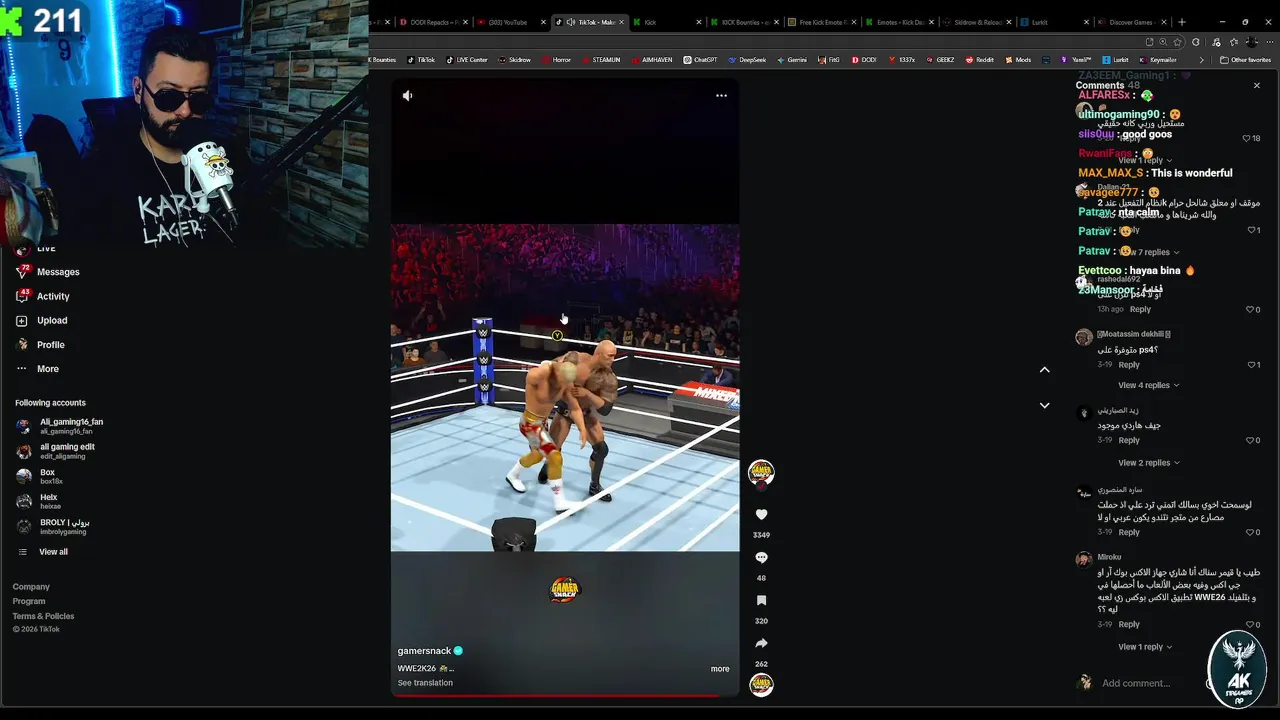The height and width of the screenshot is (720, 1280).
Task: Open the Box following account
Action: (x=40, y=476)
